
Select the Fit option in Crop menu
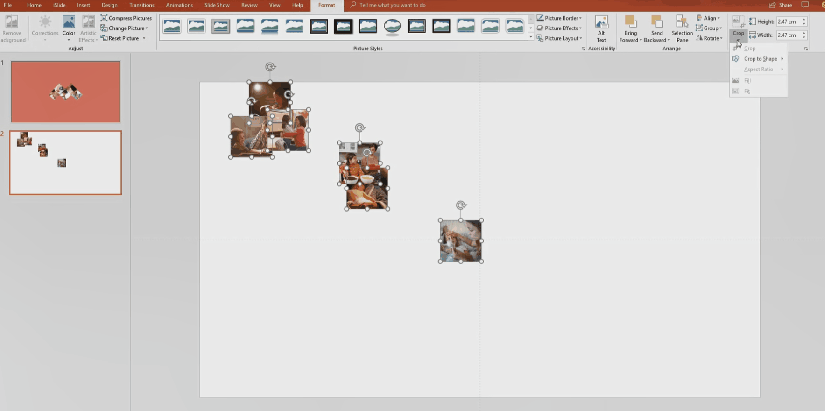click(x=758, y=91)
